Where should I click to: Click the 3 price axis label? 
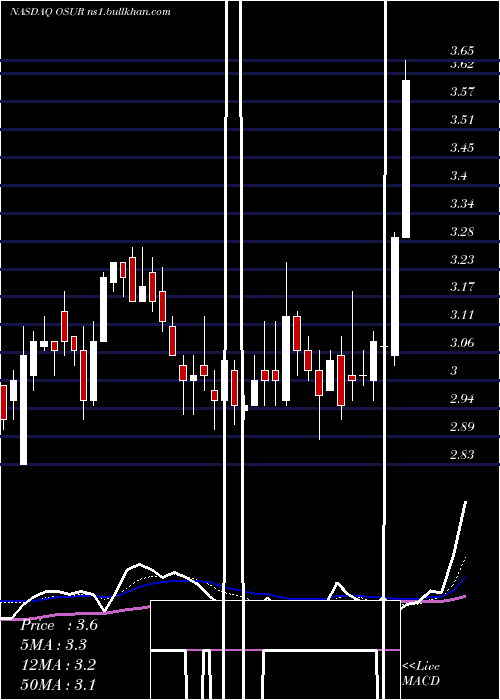click(x=454, y=371)
